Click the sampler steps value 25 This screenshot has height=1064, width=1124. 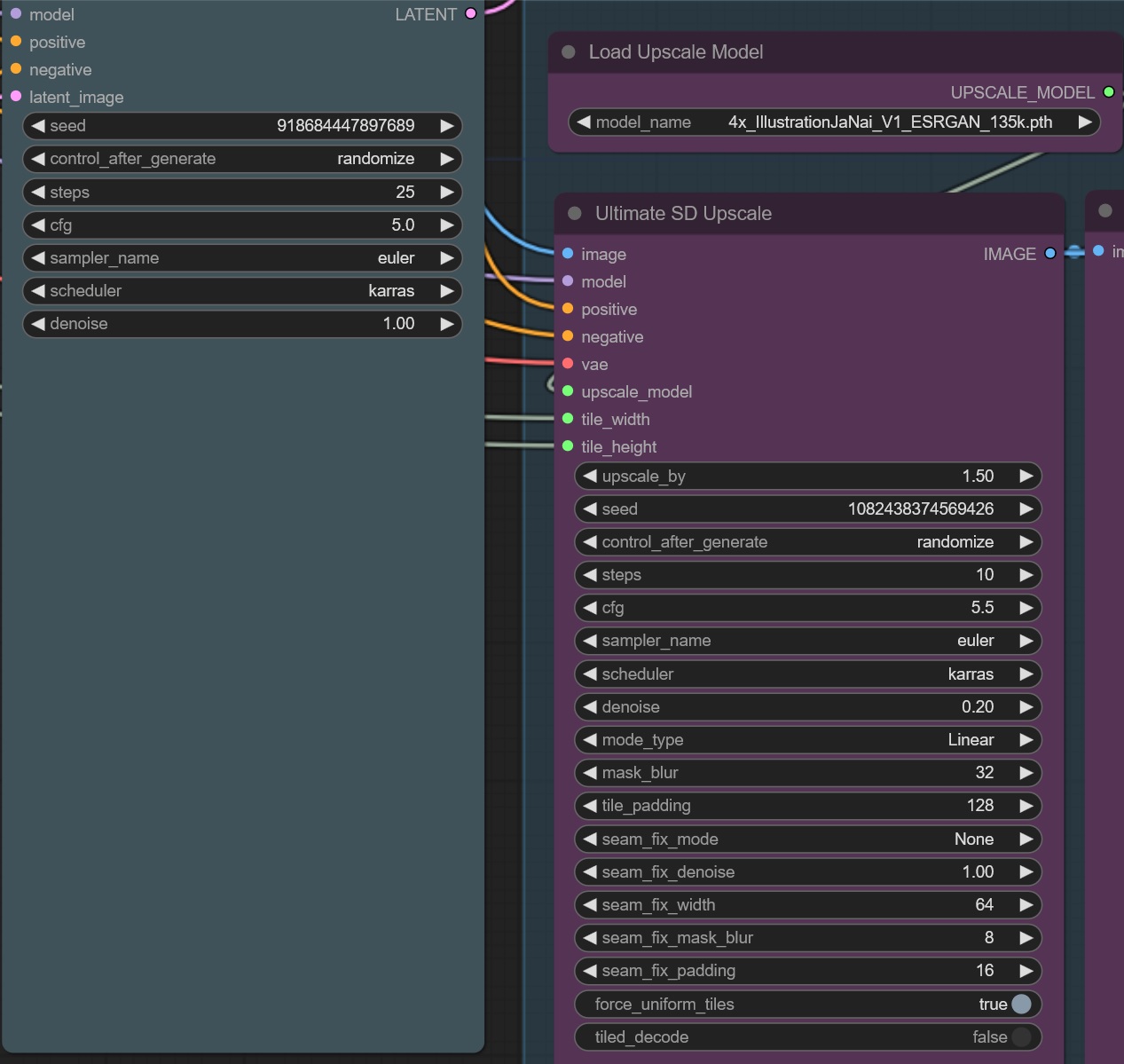pos(405,192)
